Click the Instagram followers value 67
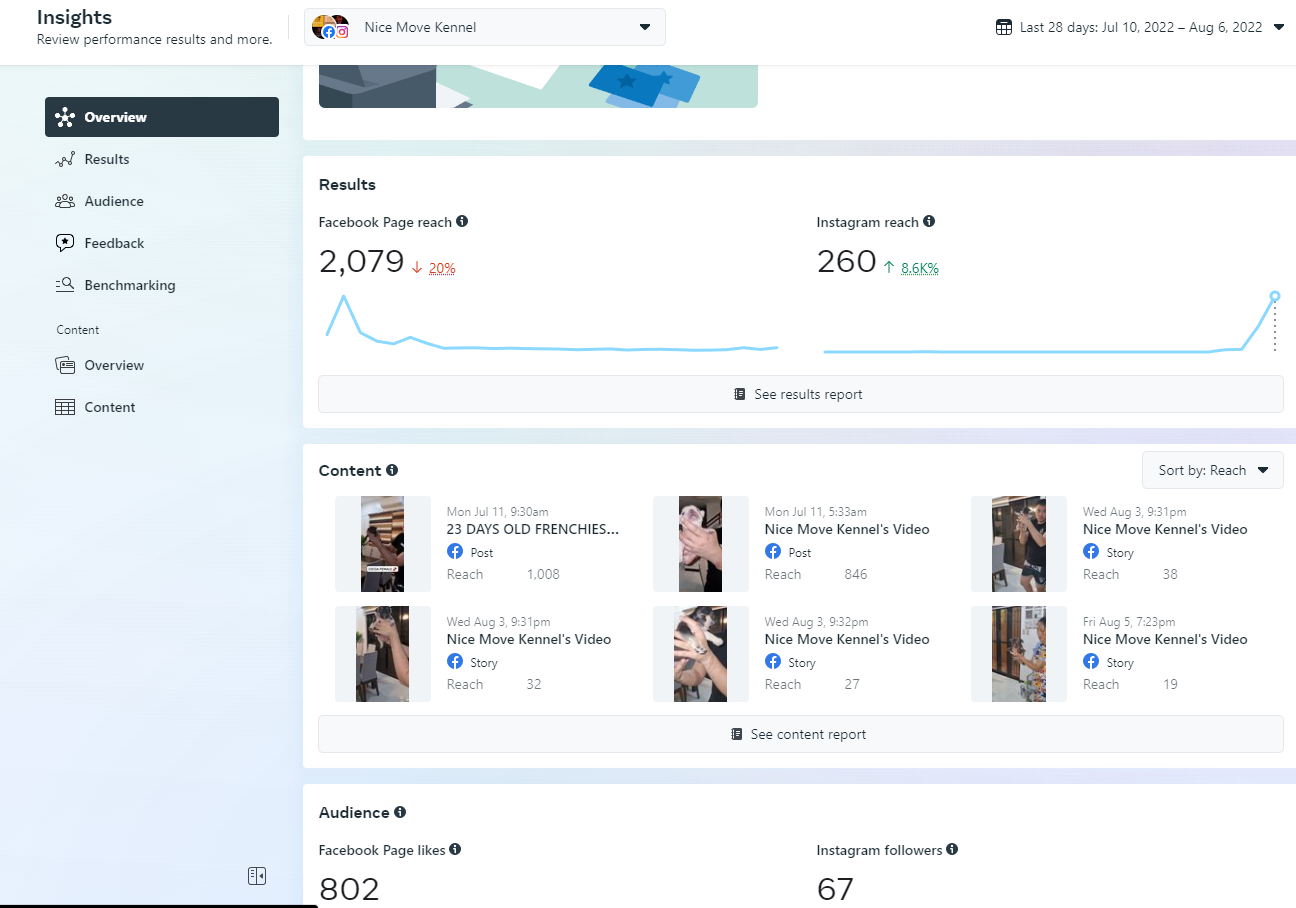This screenshot has height=908, width=1296. click(x=836, y=889)
